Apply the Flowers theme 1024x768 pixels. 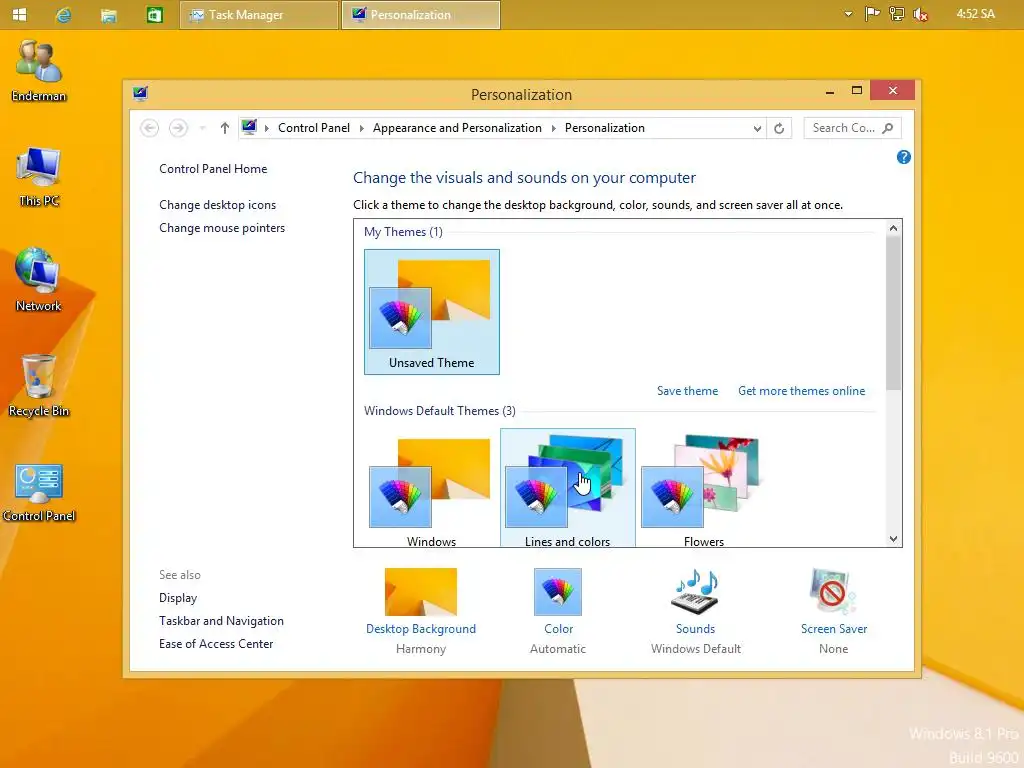coord(703,490)
